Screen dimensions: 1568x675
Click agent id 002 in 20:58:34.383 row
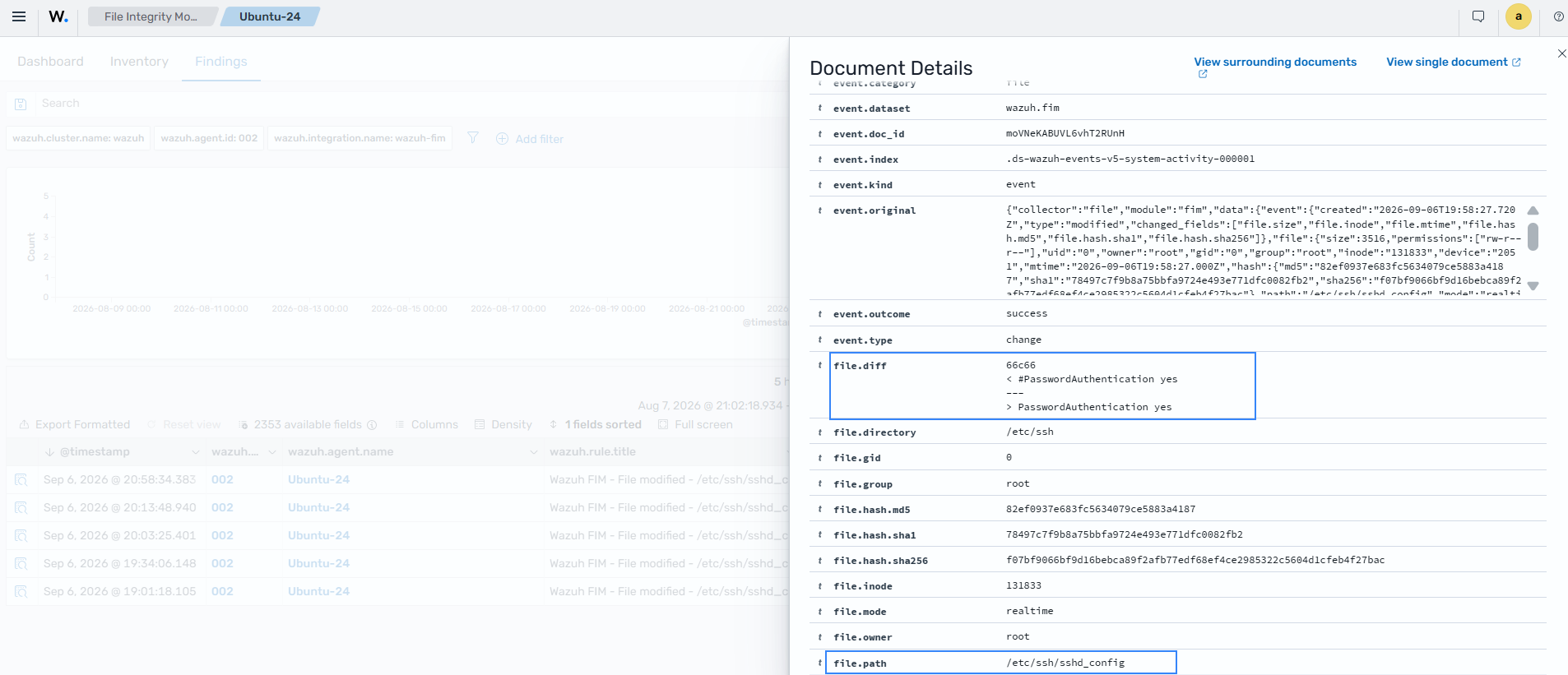coord(222,480)
